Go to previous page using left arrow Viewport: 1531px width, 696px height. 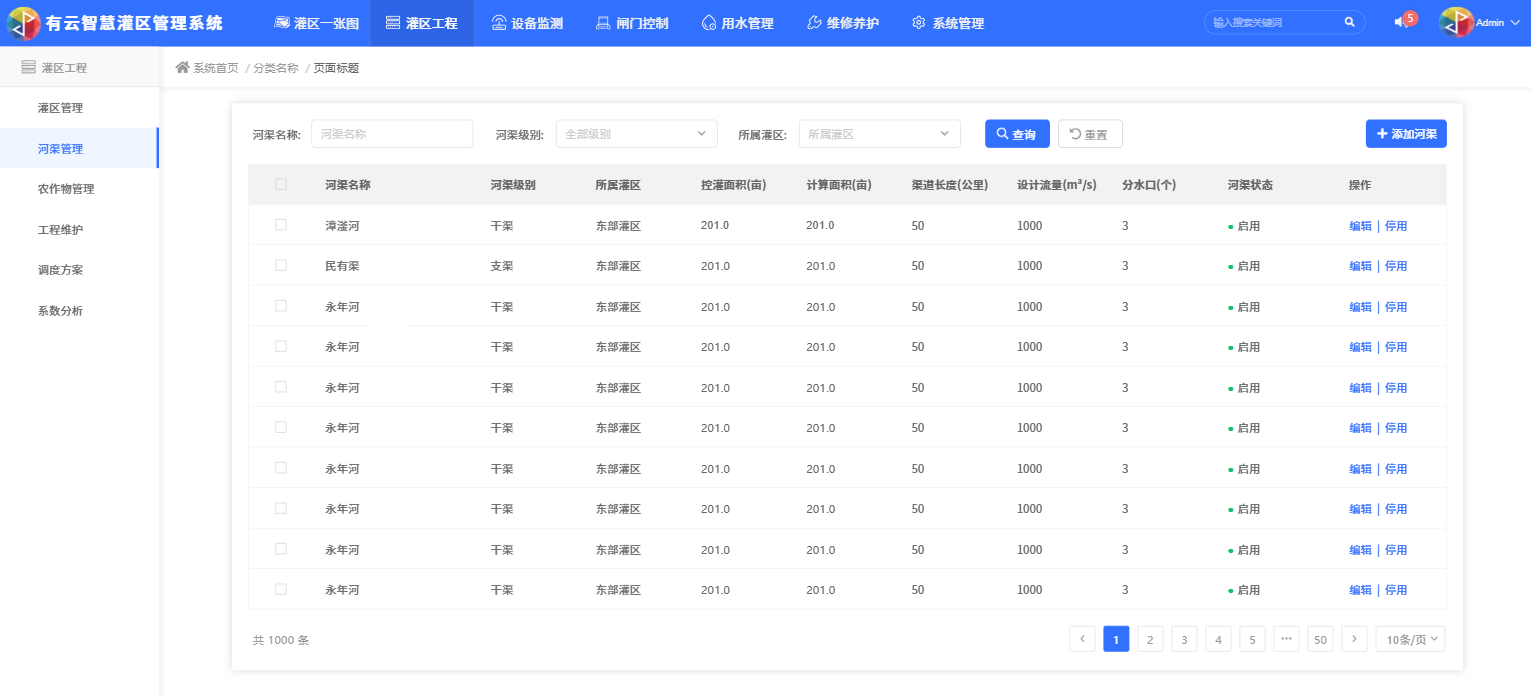pyautogui.click(x=1082, y=639)
